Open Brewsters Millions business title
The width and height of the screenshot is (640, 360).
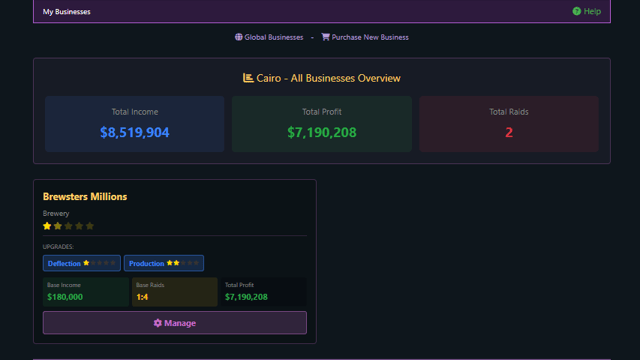pyautogui.click(x=85, y=197)
